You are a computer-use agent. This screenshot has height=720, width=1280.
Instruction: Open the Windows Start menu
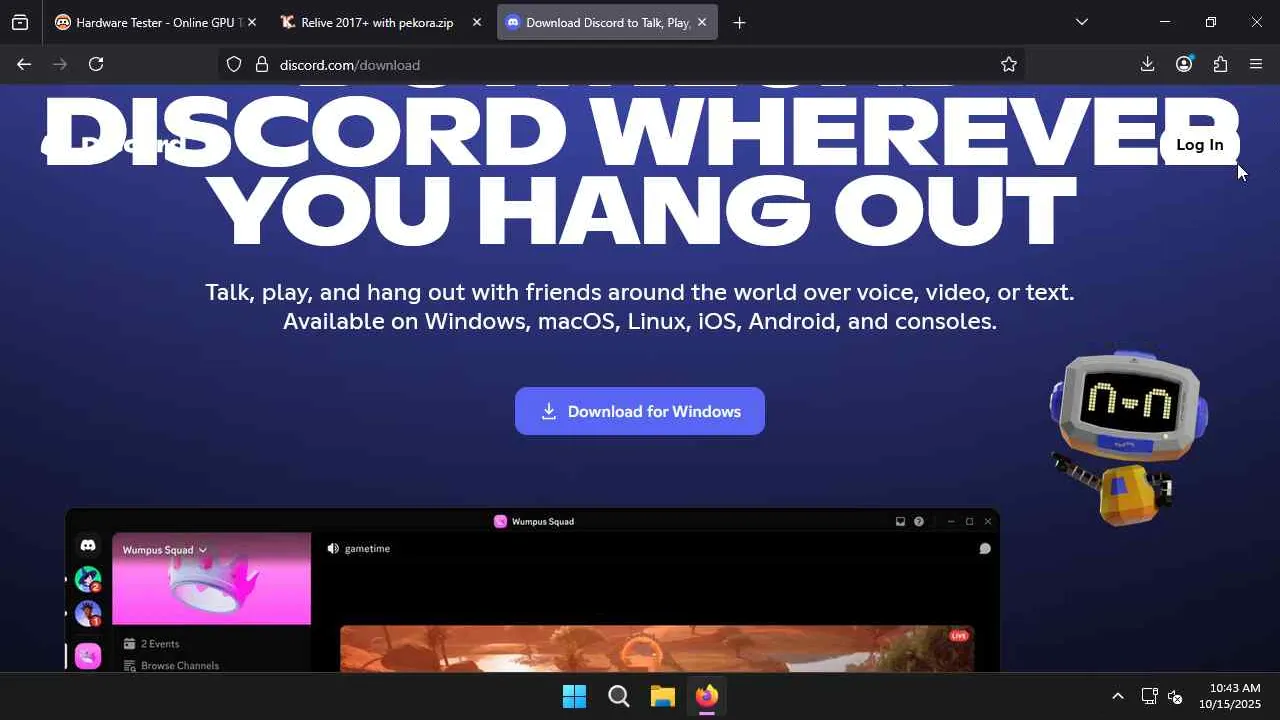point(574,696)
